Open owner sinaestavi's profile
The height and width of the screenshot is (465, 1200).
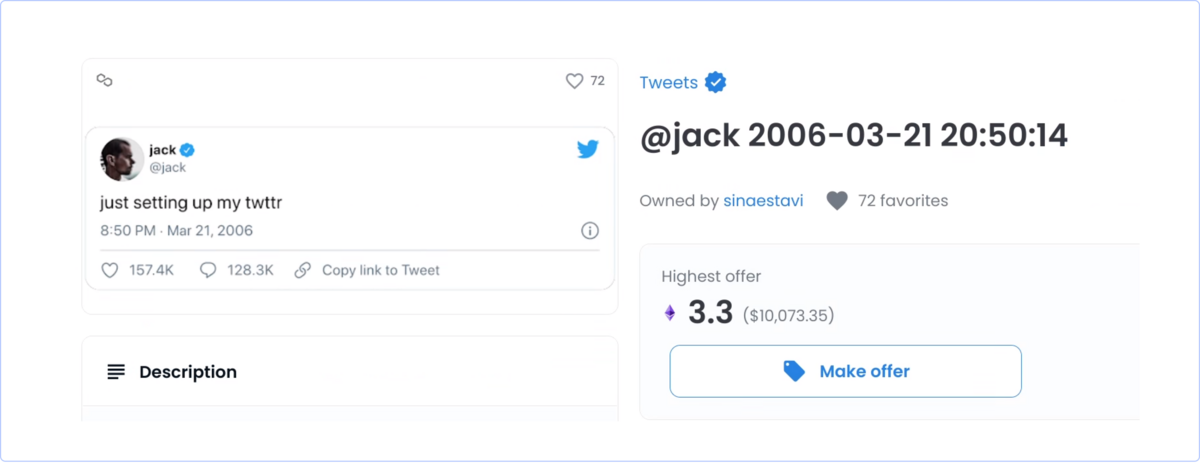click(x=767, y=201)
